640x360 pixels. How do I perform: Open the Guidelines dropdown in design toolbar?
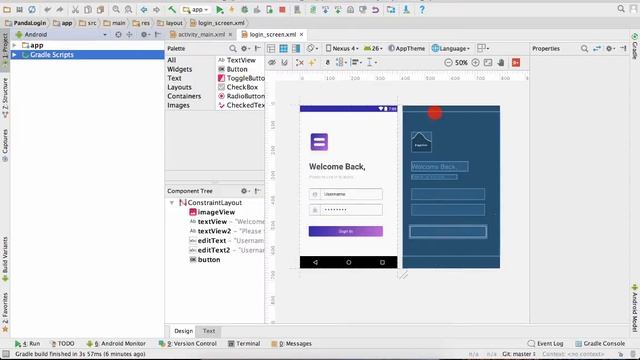(x=371, y=62)
